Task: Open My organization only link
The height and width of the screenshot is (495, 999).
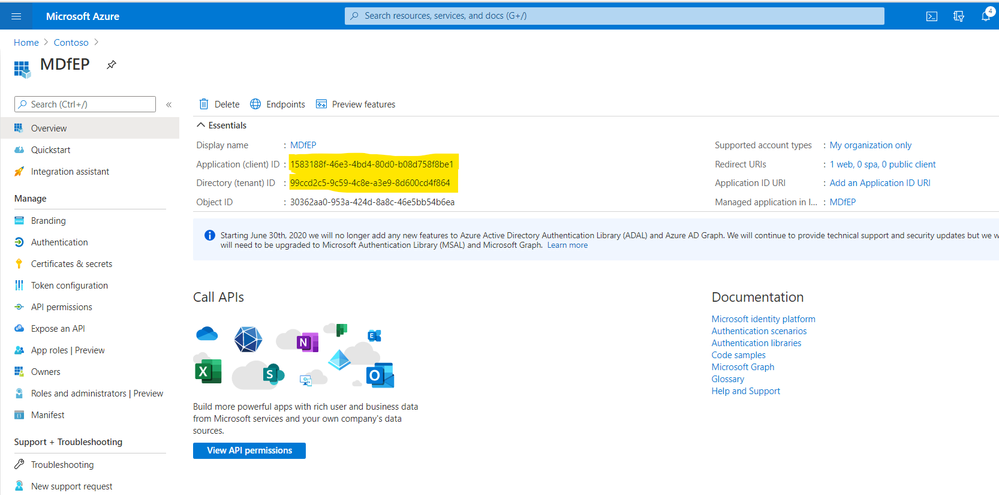Action: point(870,145)
